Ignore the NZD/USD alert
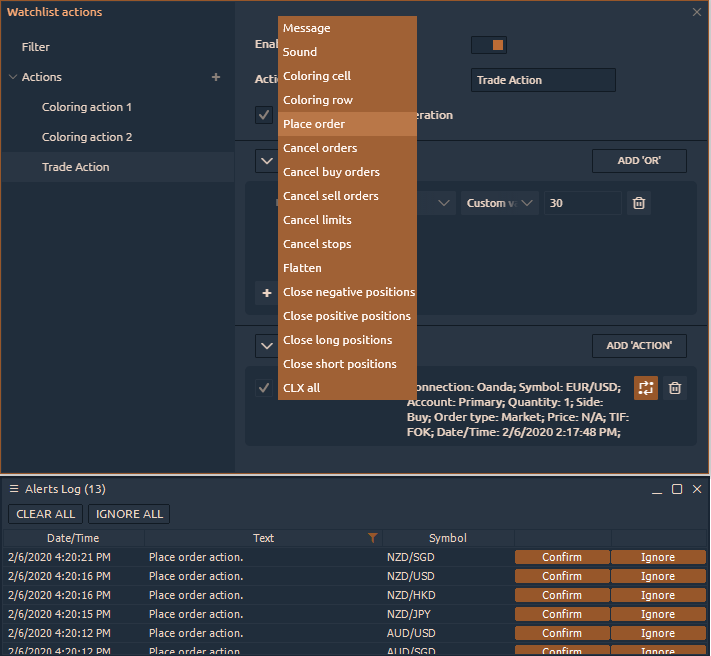The width and height of the screenshot is (711, 656). pyautogui.click(x=658, y=576)
